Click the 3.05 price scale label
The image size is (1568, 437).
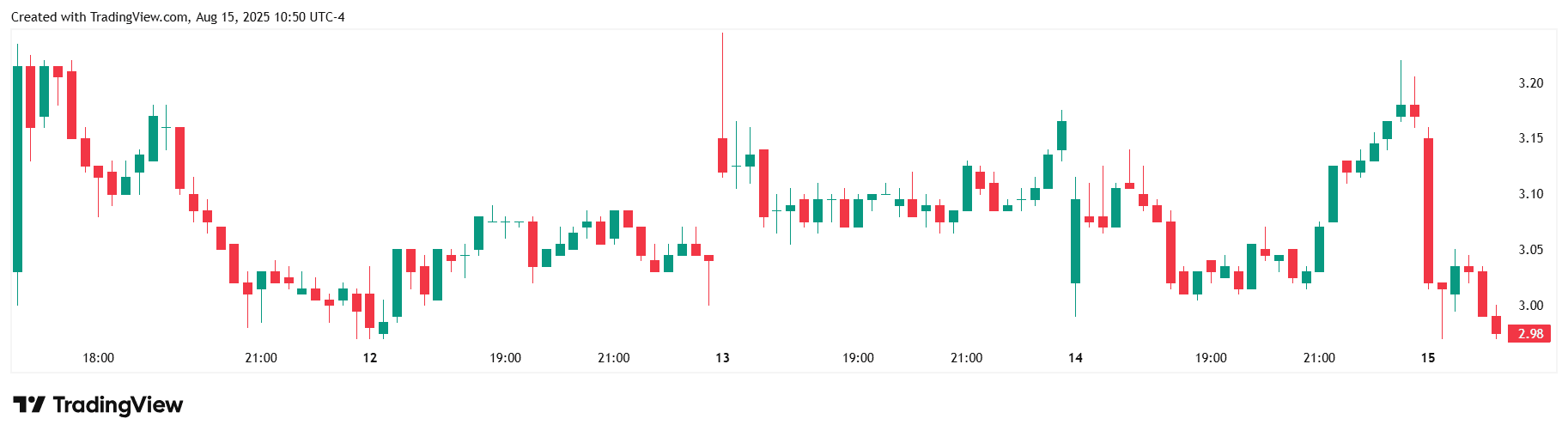1530,250
